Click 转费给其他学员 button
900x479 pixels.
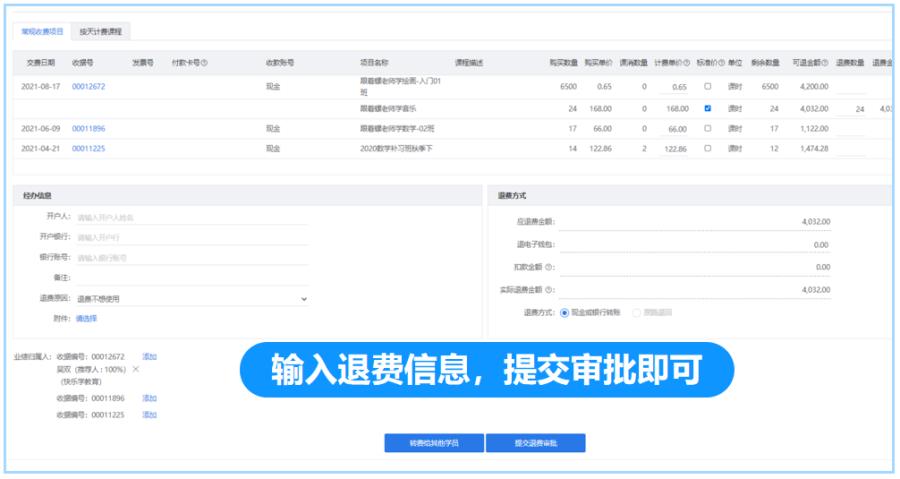click(434, 442)
